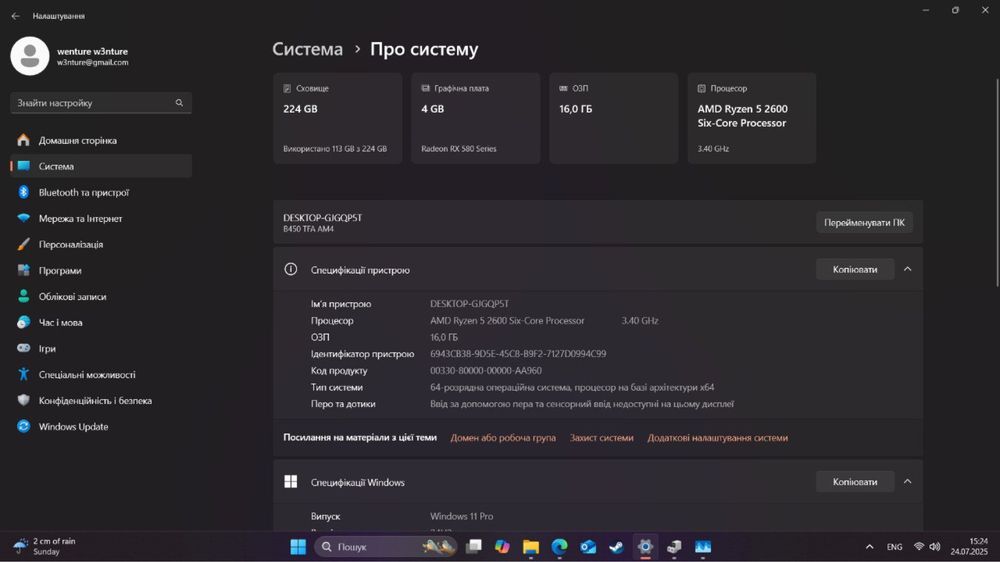1000x562 pixels.
Task: Click the Конфіденційність і безпека shield icon
Action: point(24,401)
